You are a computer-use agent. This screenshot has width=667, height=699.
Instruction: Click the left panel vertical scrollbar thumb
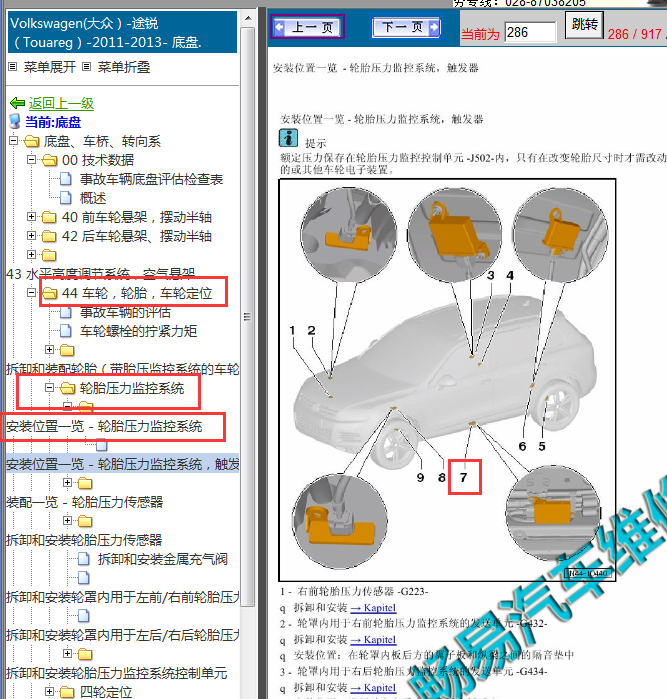(x=248, y=317)
